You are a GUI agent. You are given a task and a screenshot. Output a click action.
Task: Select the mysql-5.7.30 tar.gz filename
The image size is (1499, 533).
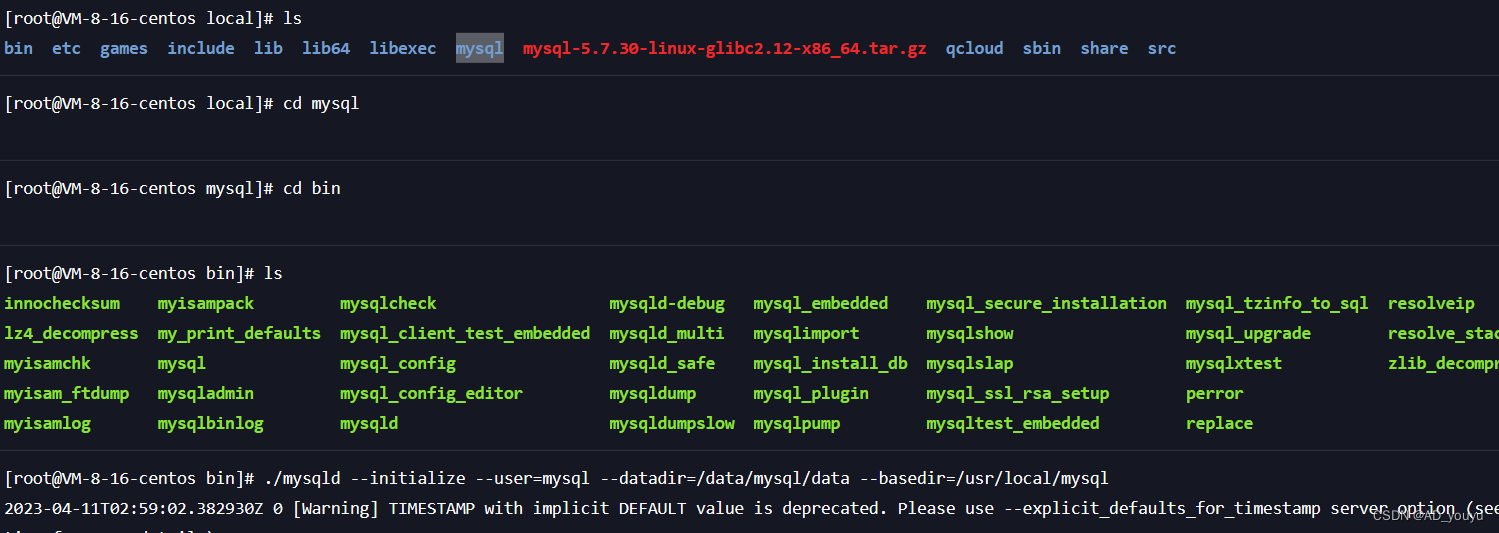(x=725, y=48)
